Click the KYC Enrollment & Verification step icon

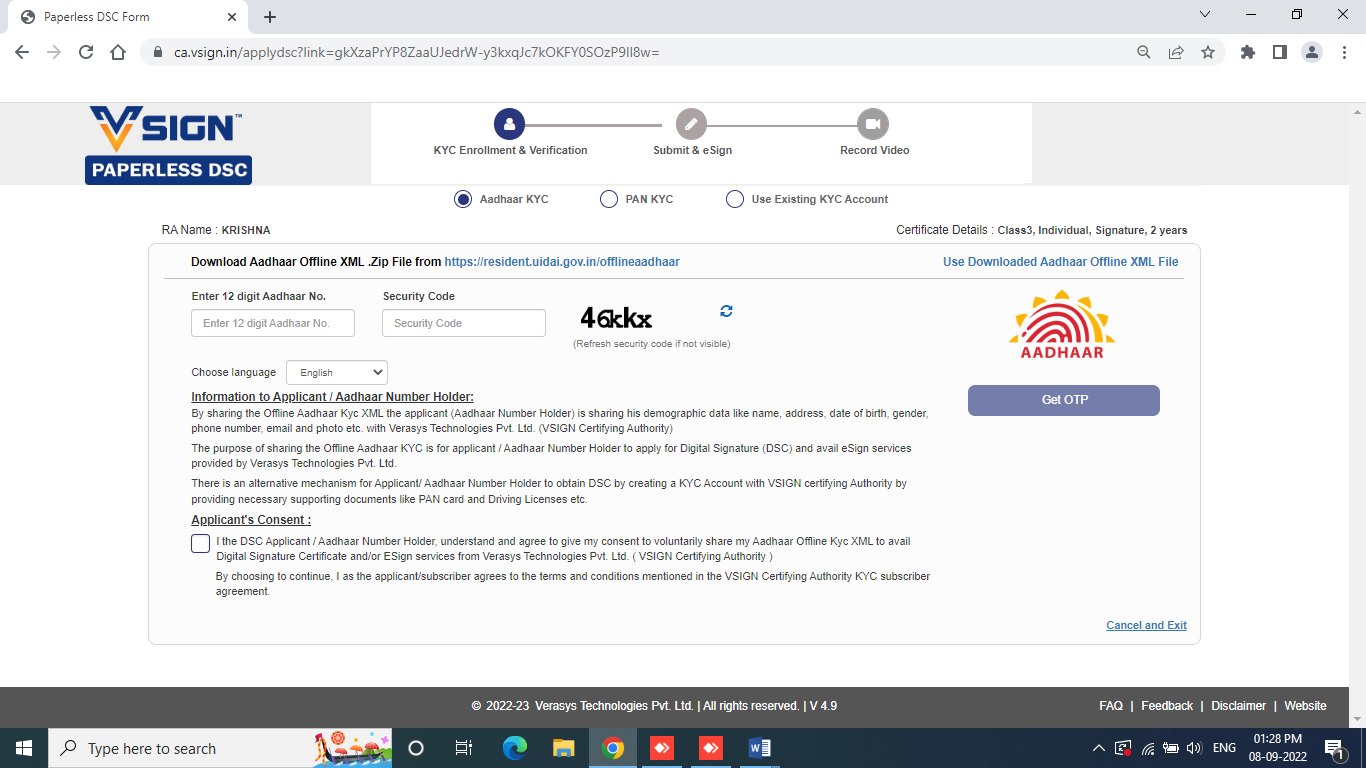click(509, 124)
